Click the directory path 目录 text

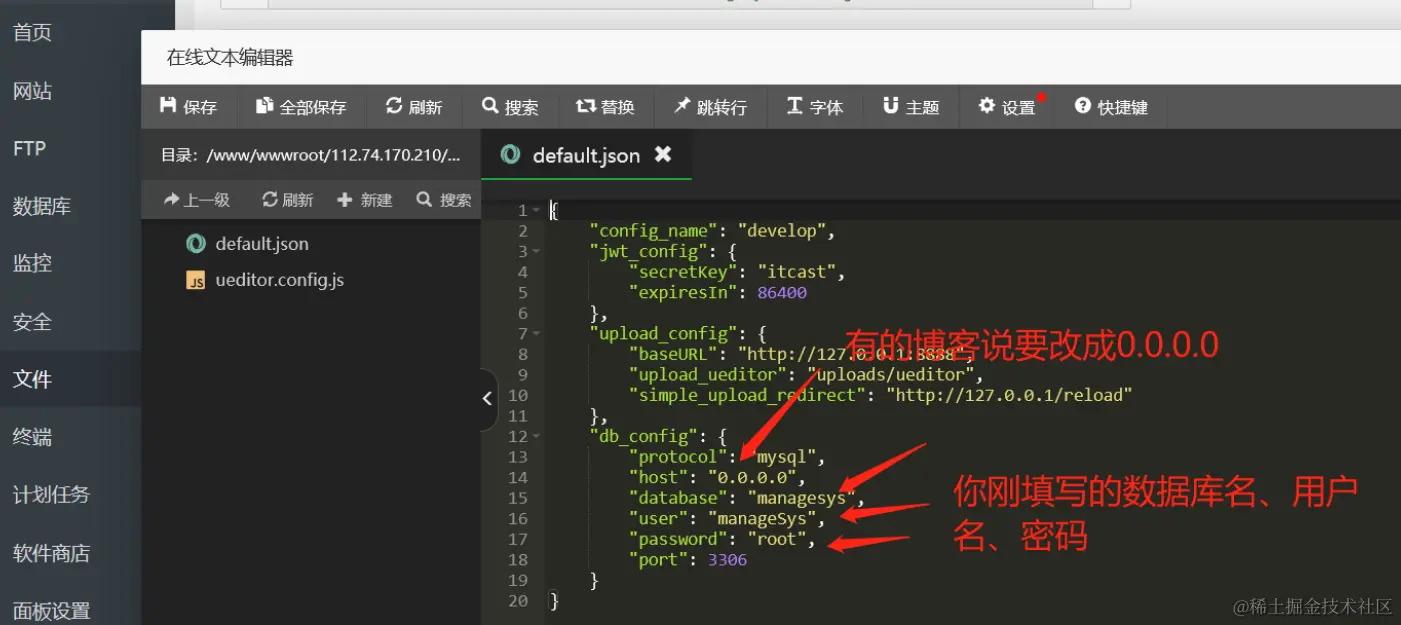[310, 155]
